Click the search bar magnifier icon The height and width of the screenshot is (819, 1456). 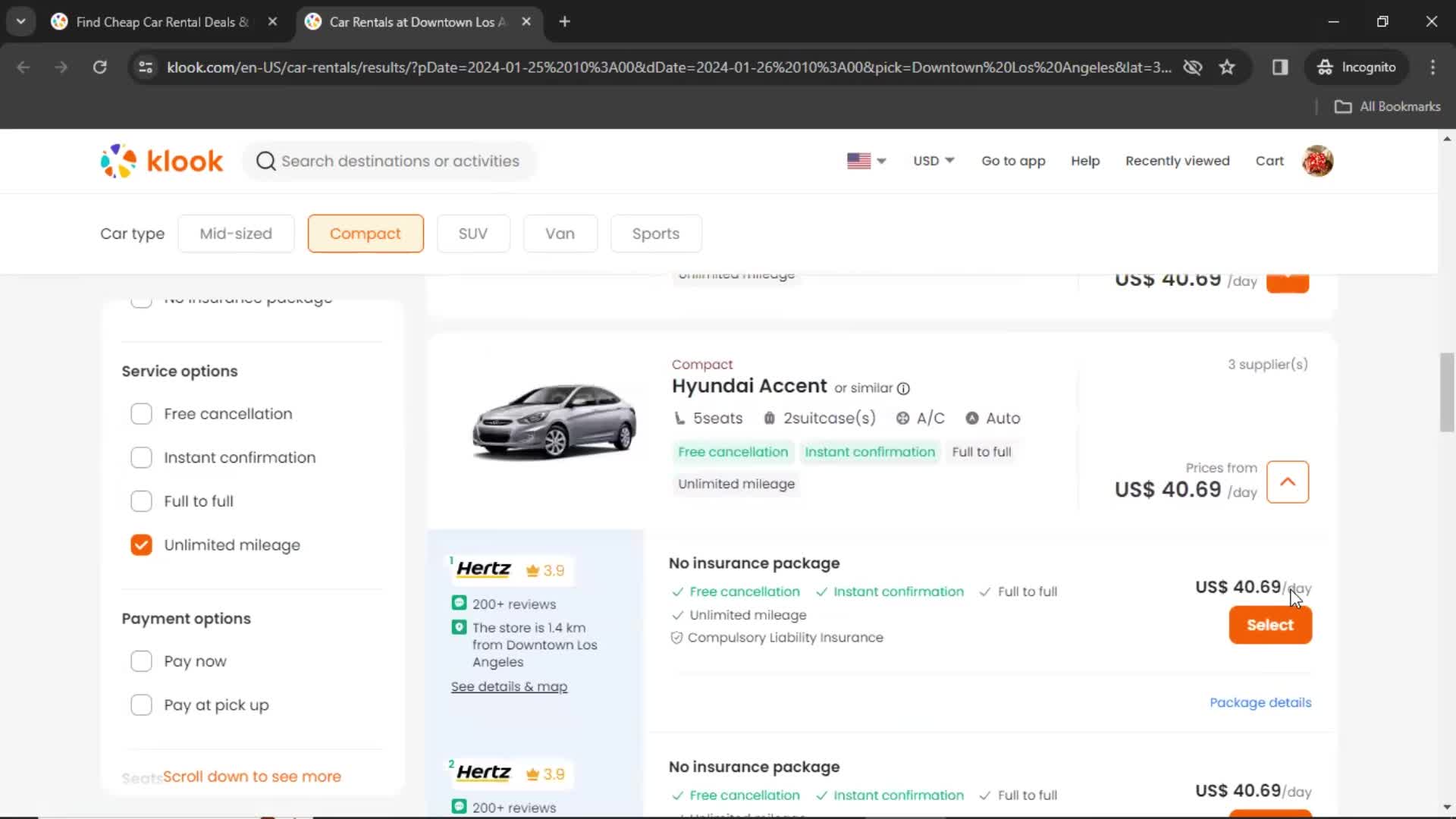(266, 161)
